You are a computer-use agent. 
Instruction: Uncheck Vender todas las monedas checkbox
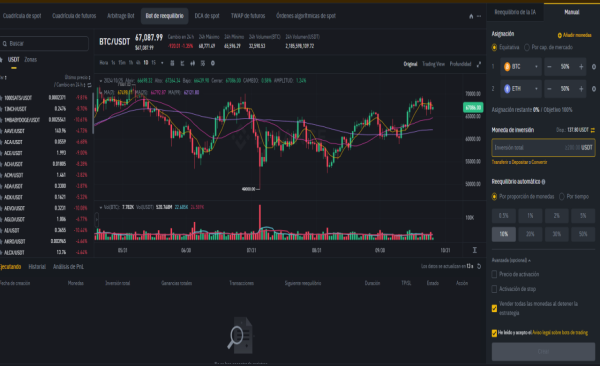click(494, 308)
